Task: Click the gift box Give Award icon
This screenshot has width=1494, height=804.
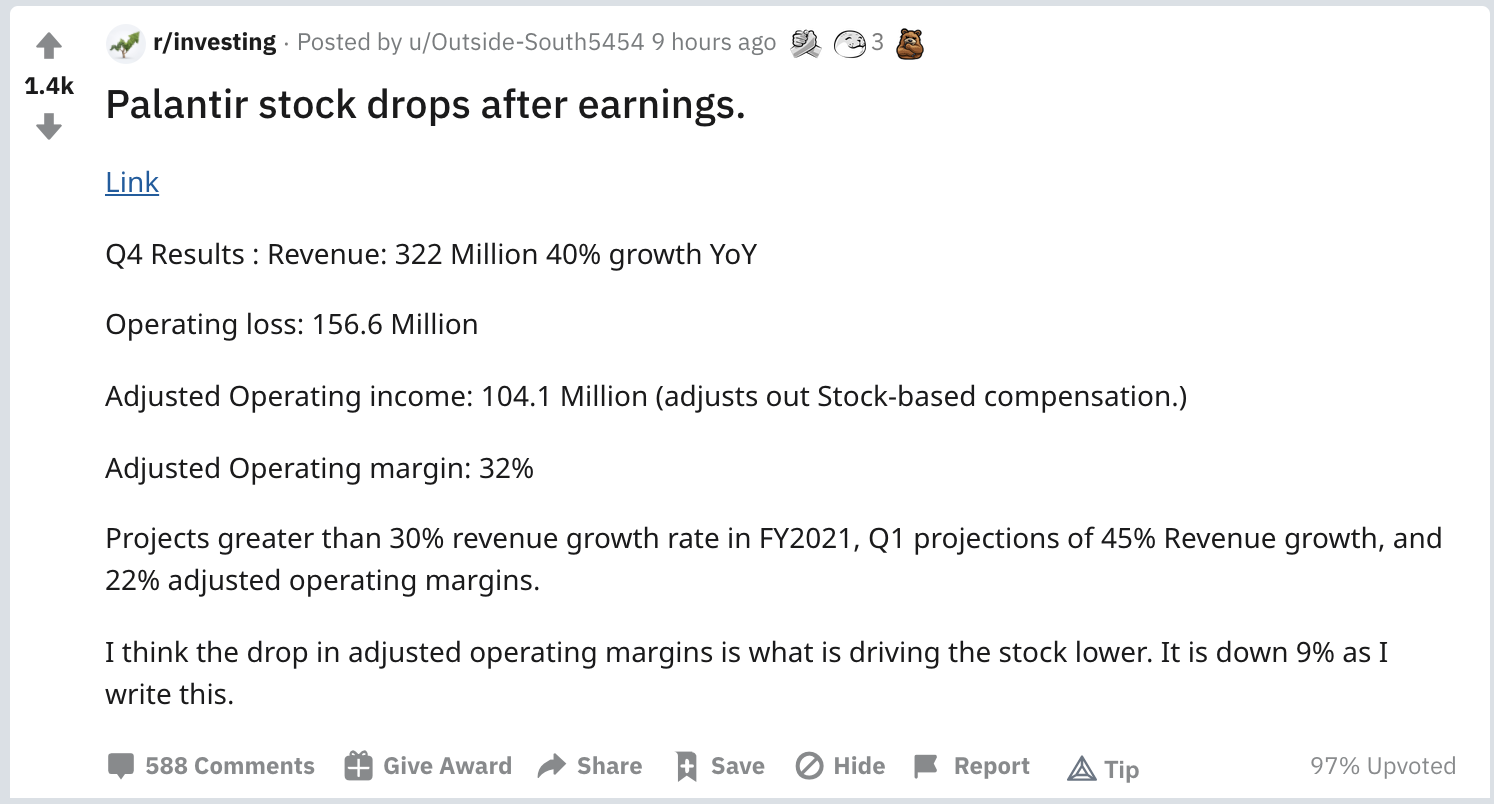Action: (358, 766)
